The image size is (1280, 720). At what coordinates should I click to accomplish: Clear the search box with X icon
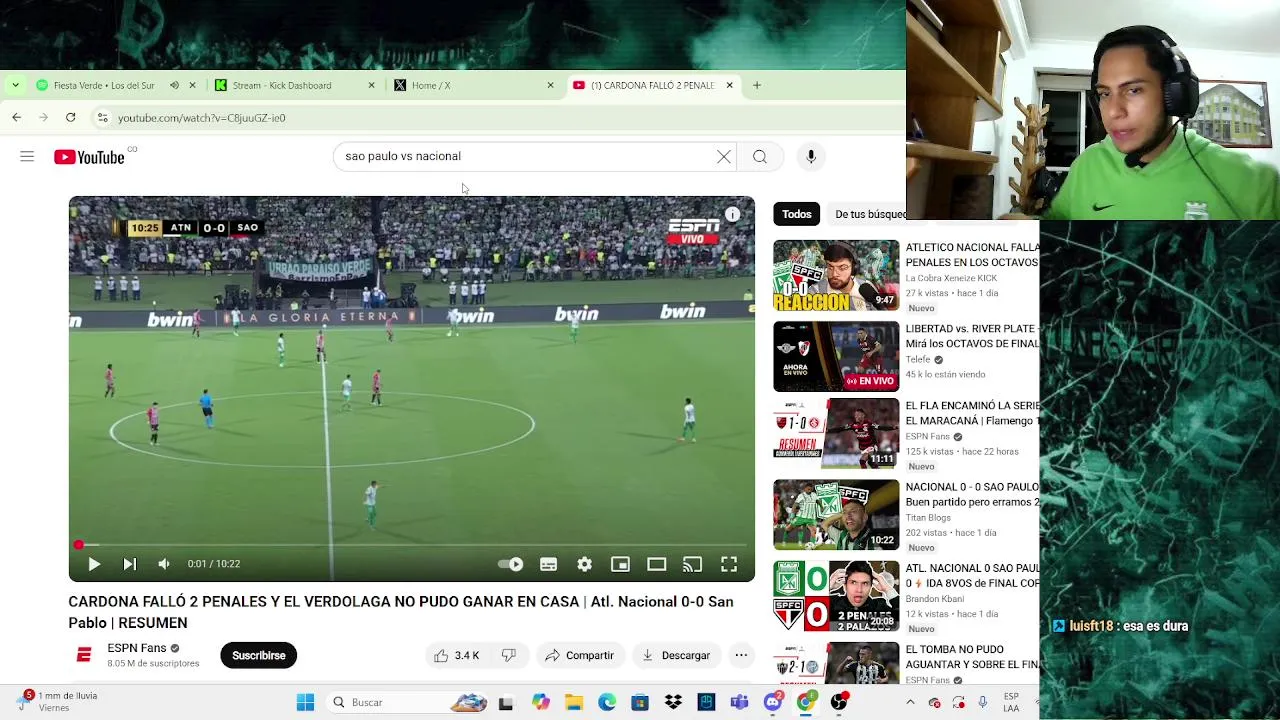[724, 157]
